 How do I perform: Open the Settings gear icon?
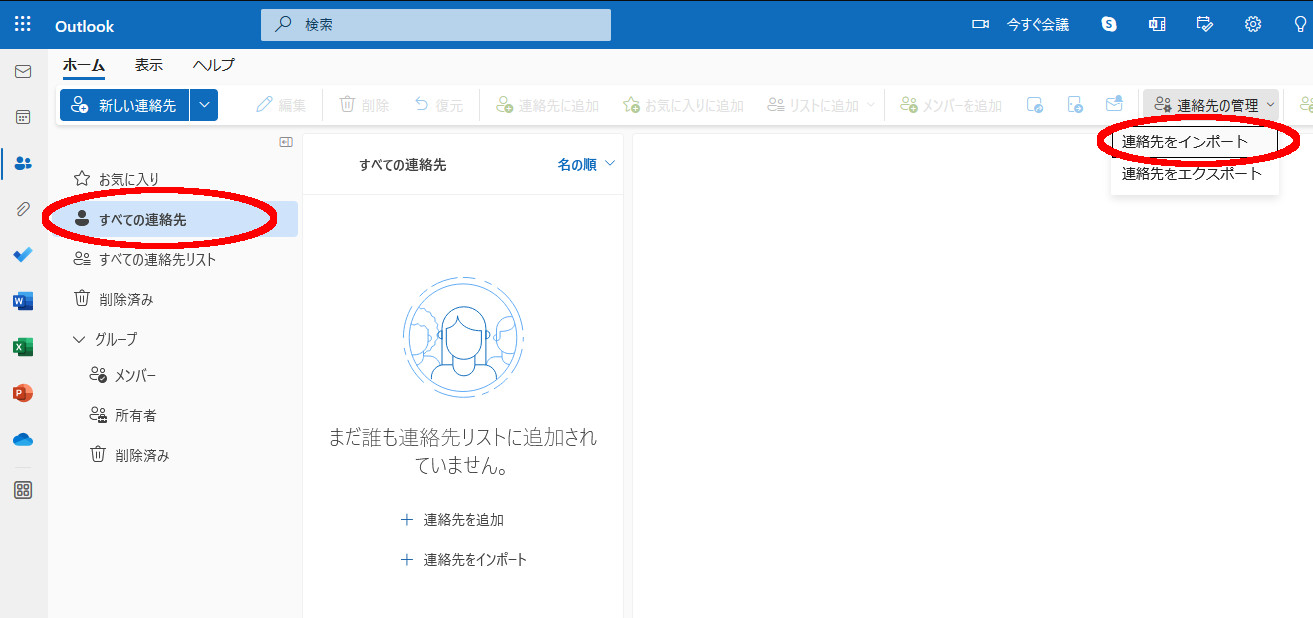click(1252, 25)
